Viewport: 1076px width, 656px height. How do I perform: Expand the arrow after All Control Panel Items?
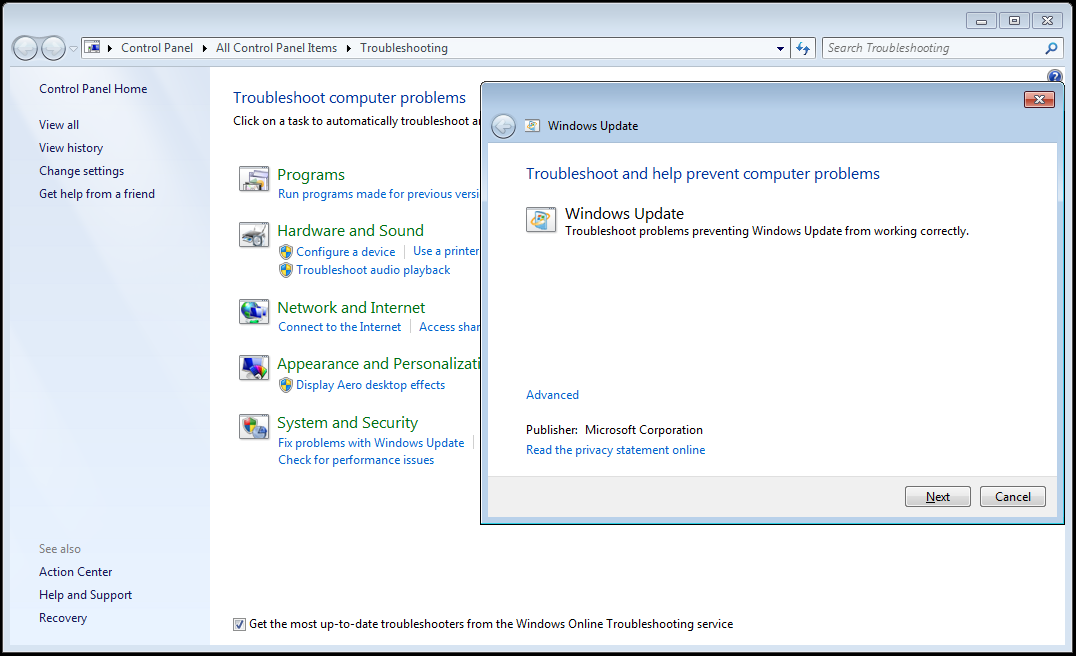pyautogui.click(x=349, y=48)
